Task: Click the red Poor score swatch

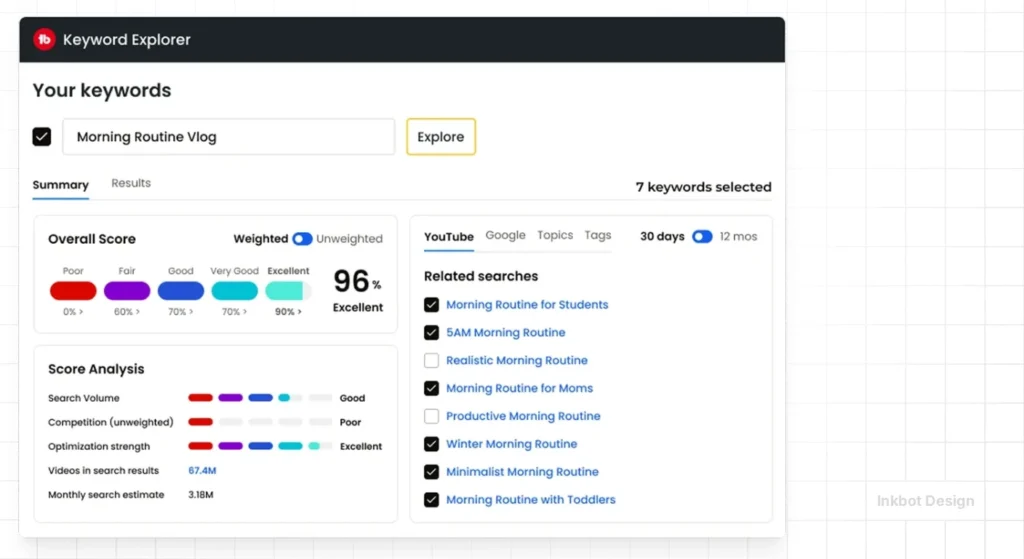Action: (x=73, y=291)
